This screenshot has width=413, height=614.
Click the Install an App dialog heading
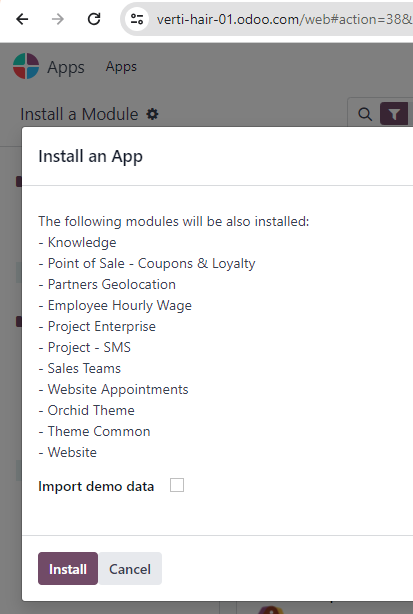click(x=90, y=156)
